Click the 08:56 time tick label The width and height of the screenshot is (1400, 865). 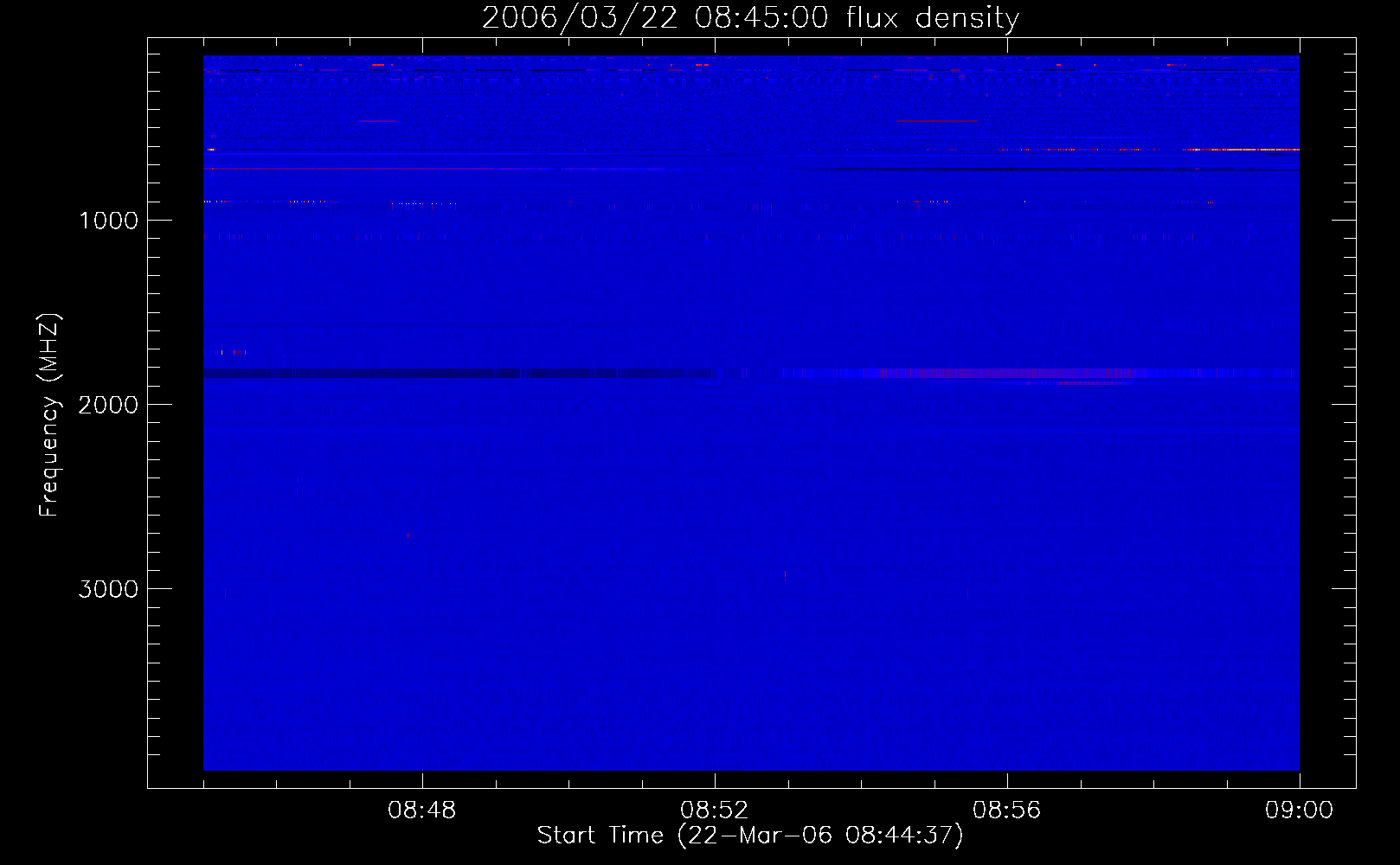1007,811
